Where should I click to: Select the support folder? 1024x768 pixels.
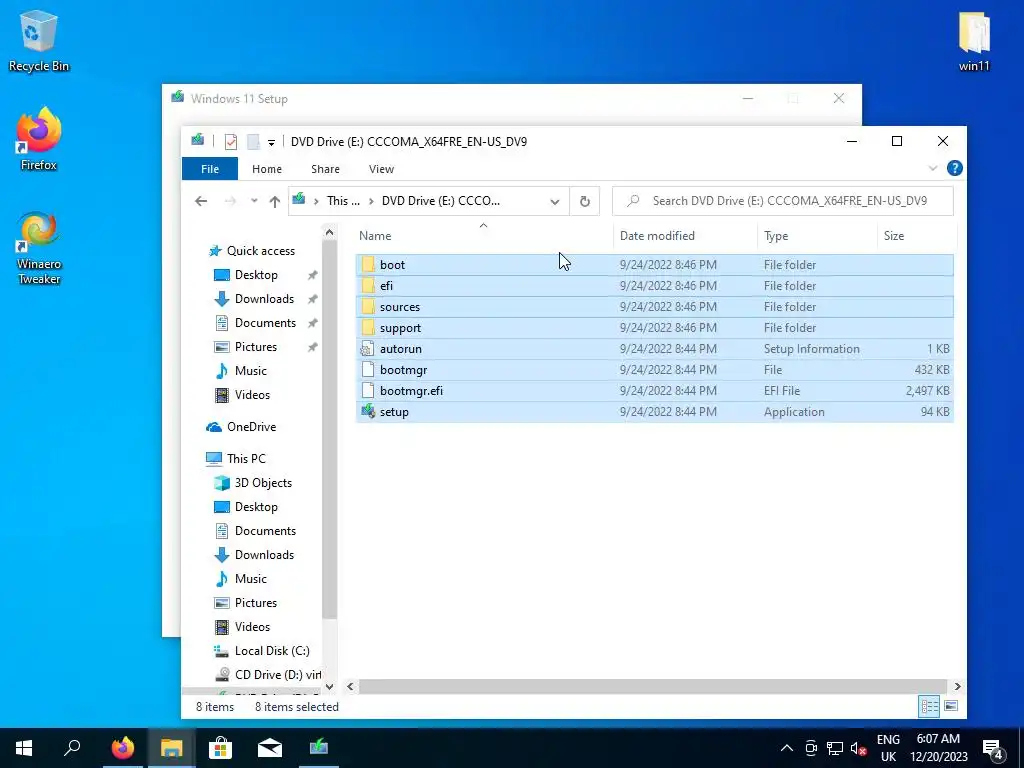[x=654, y=327]
